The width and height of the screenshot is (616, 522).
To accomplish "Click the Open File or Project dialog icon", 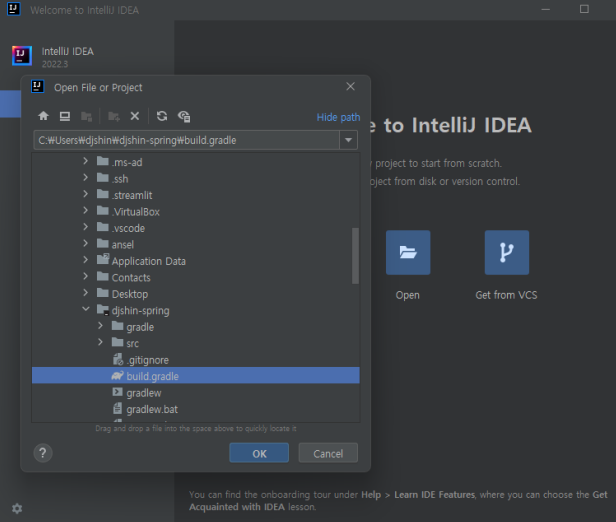I will point(38,86).
